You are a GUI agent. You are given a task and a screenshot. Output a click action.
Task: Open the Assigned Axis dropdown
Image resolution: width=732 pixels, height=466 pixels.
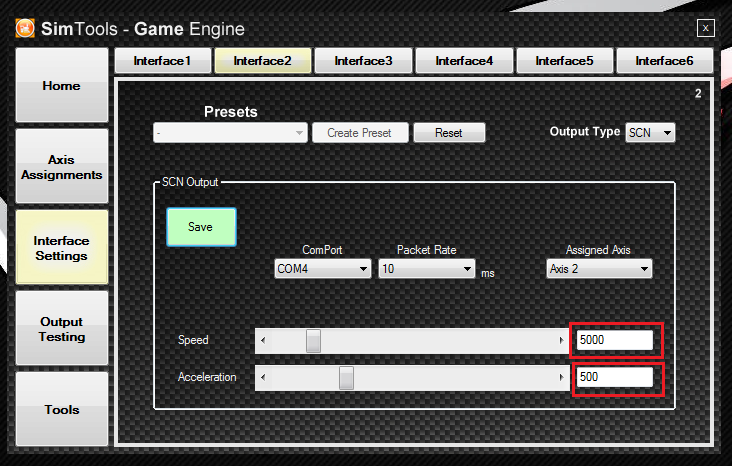pos(599,269)
